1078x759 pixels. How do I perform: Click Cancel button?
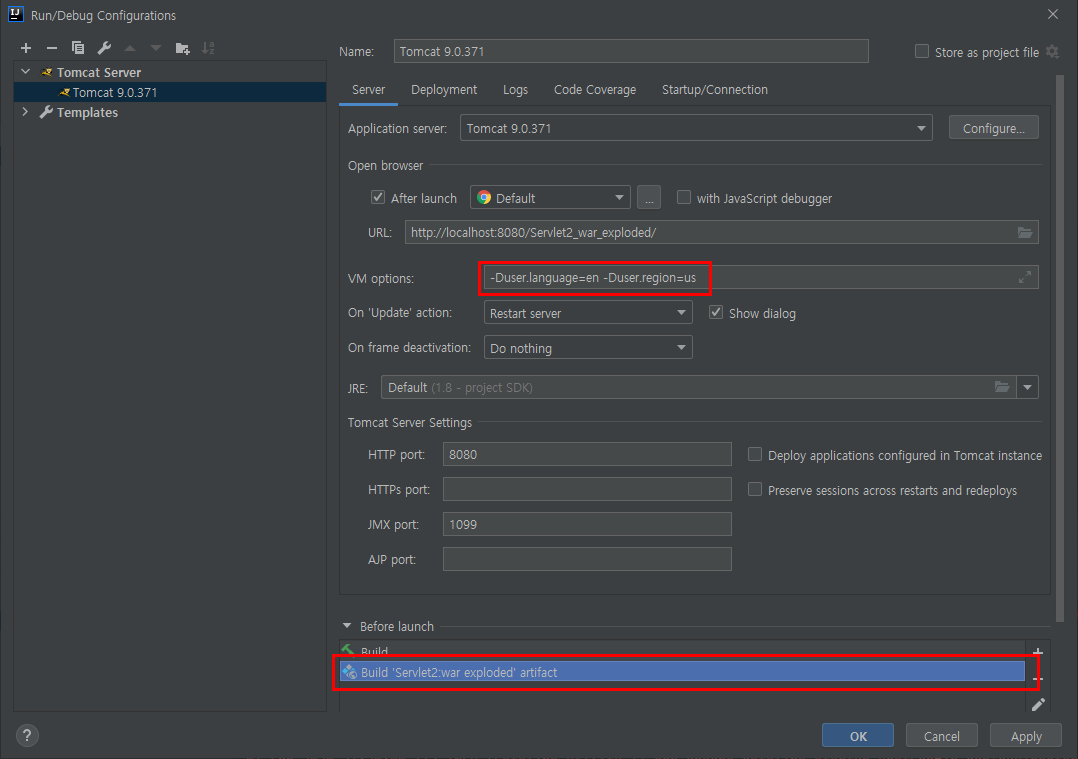tap(941, 736)
